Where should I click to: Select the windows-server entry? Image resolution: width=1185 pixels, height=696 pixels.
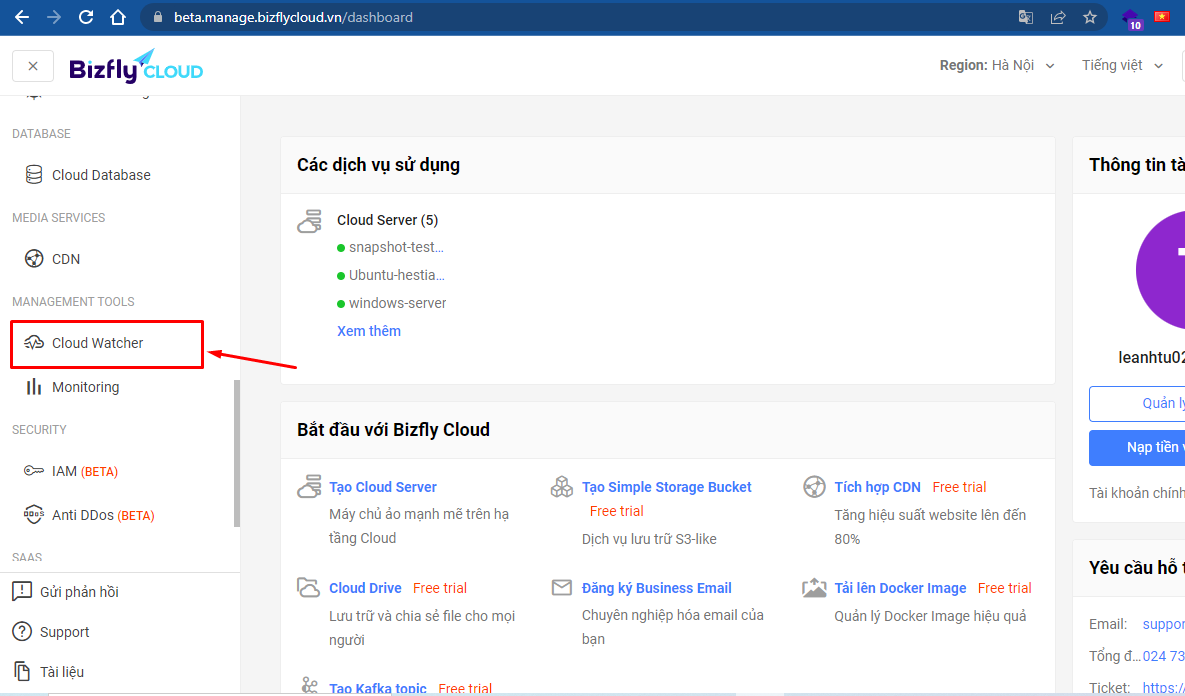point(398,303)
